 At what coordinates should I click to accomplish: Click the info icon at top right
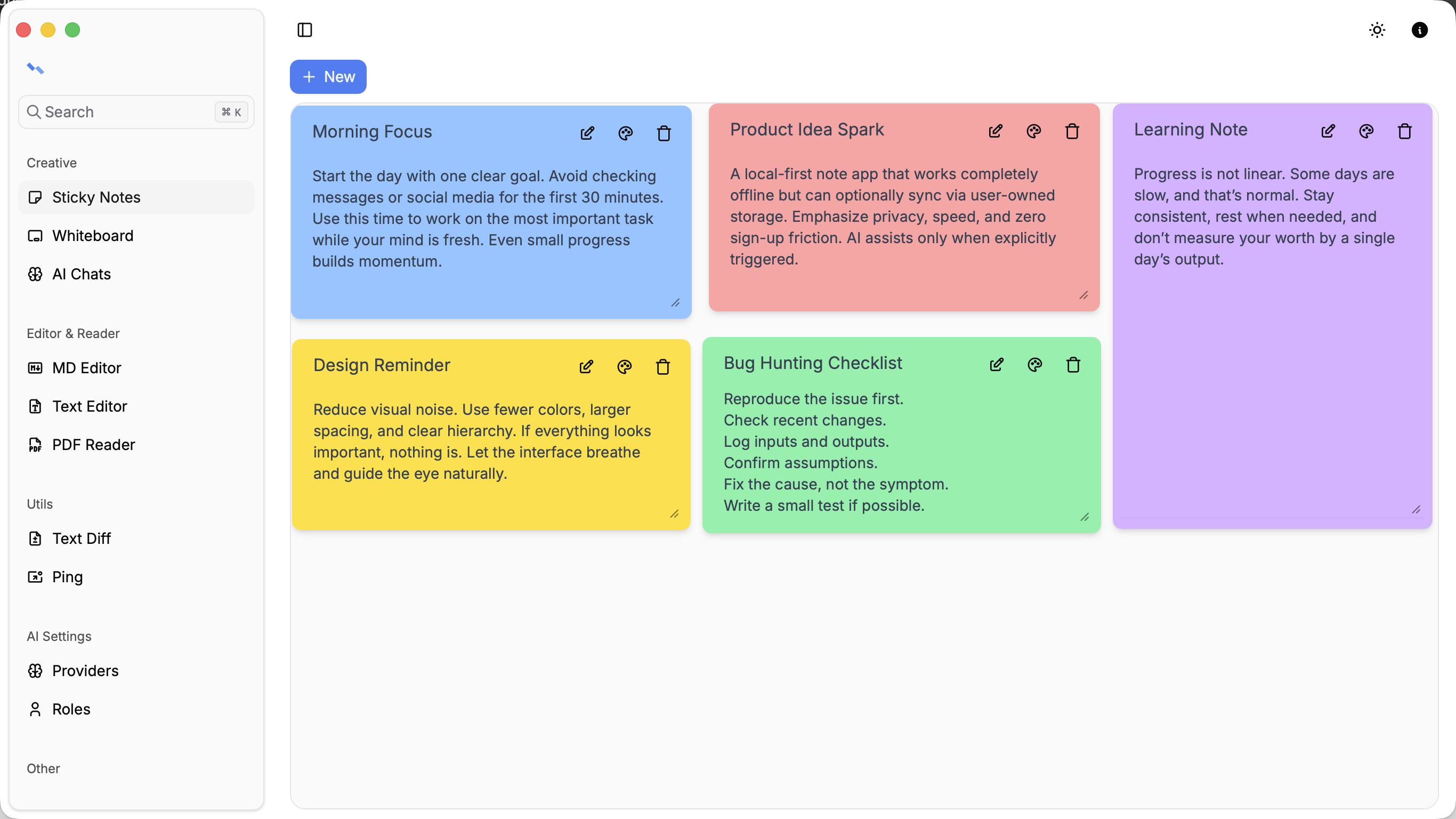click(1419, 30)
